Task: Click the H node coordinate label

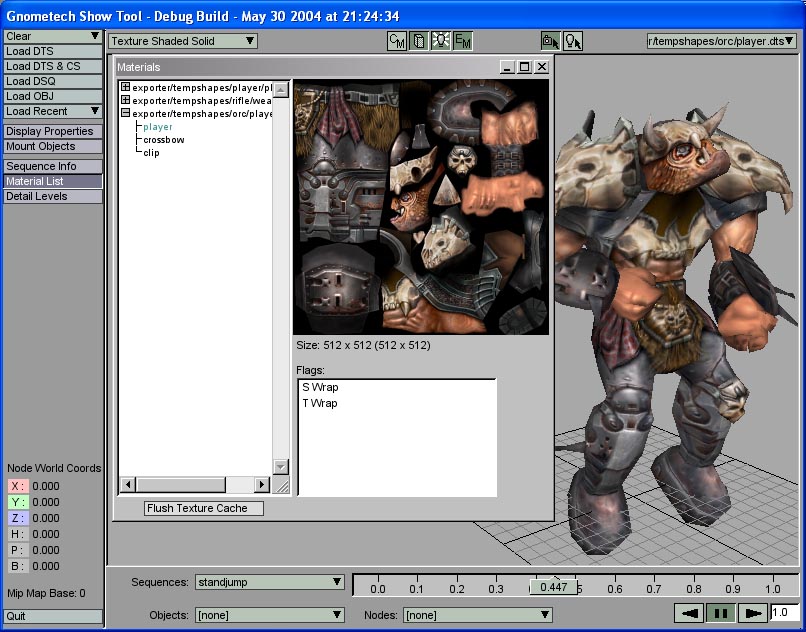Action: [18, 534]
